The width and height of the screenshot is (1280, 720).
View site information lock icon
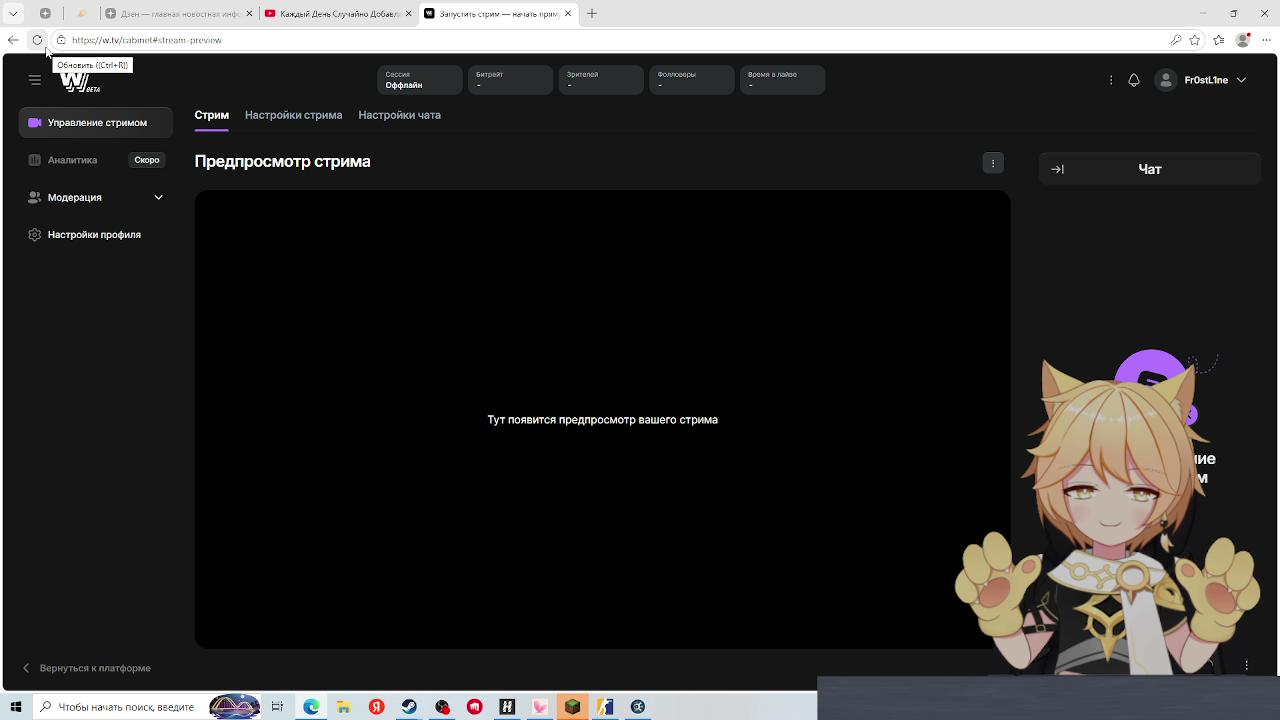point(61,40)
